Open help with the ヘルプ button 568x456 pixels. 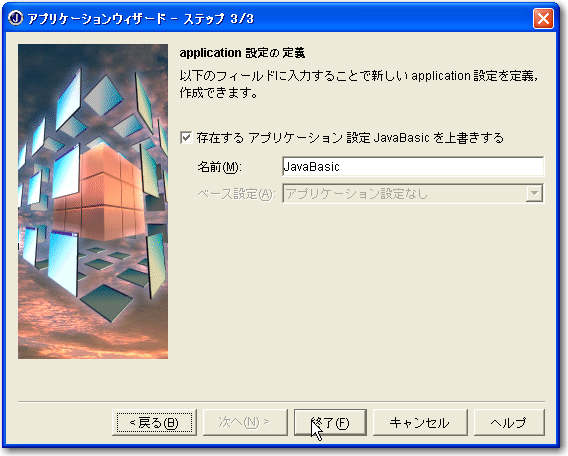click(509, 422)
